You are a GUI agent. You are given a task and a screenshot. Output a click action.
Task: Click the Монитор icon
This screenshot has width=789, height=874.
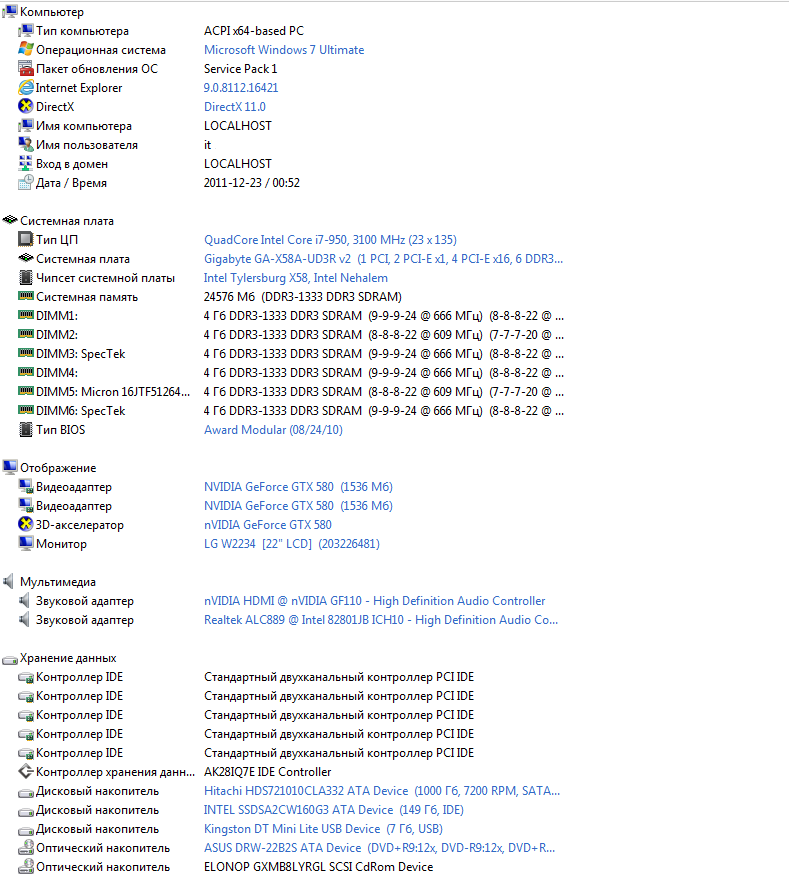point(26,543)
